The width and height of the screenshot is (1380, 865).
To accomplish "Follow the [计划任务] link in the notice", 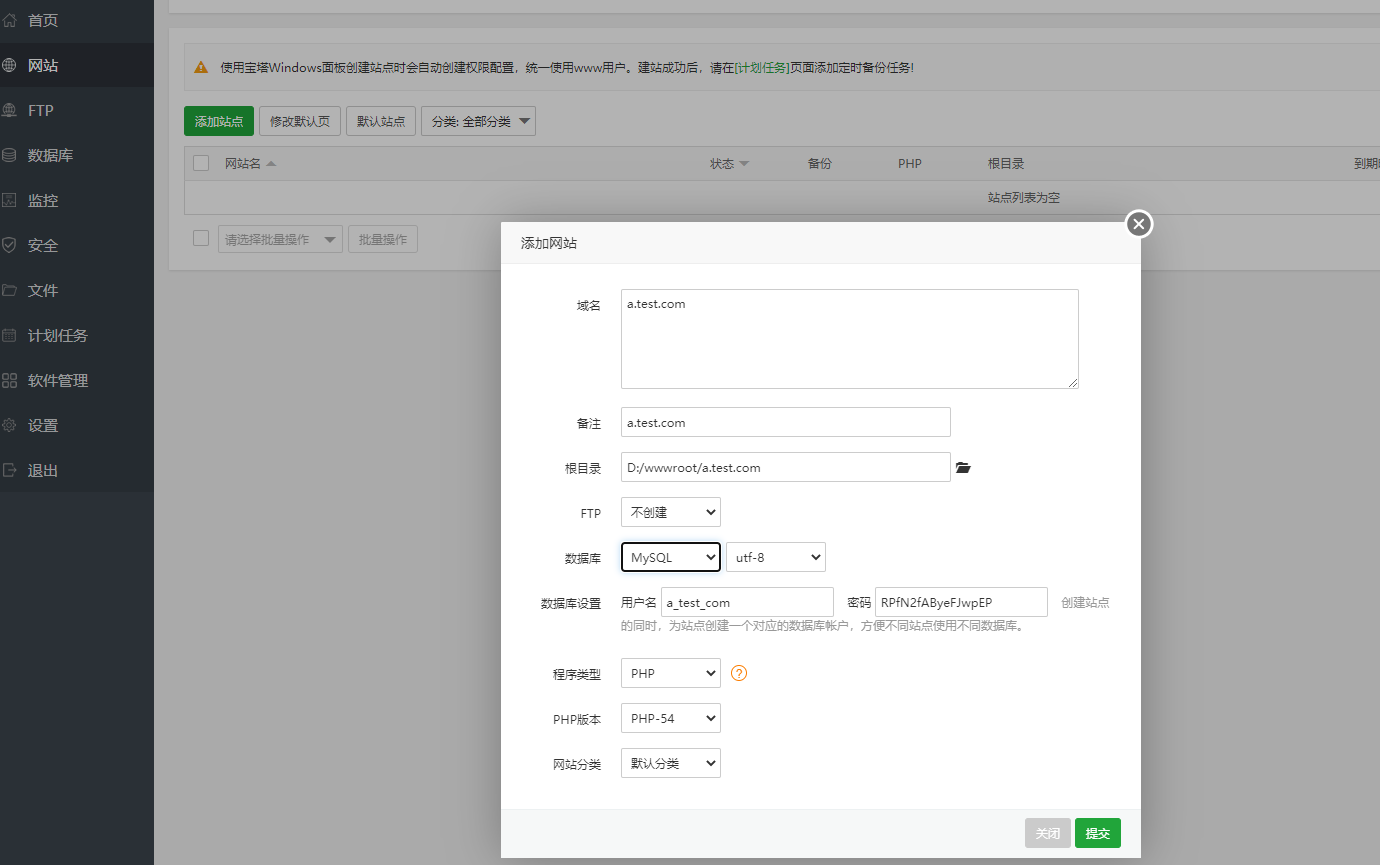I will pyautogui.click(x=762, y=67).
